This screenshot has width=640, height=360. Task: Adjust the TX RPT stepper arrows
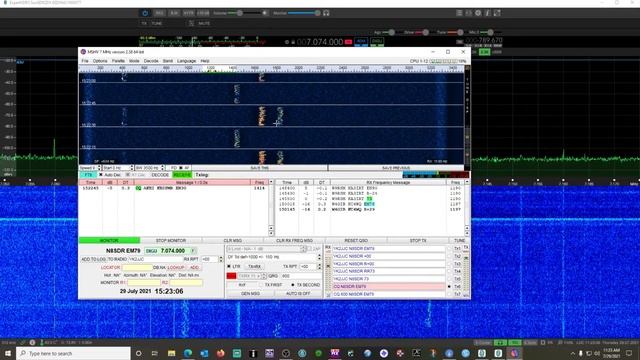pos(319,267)
